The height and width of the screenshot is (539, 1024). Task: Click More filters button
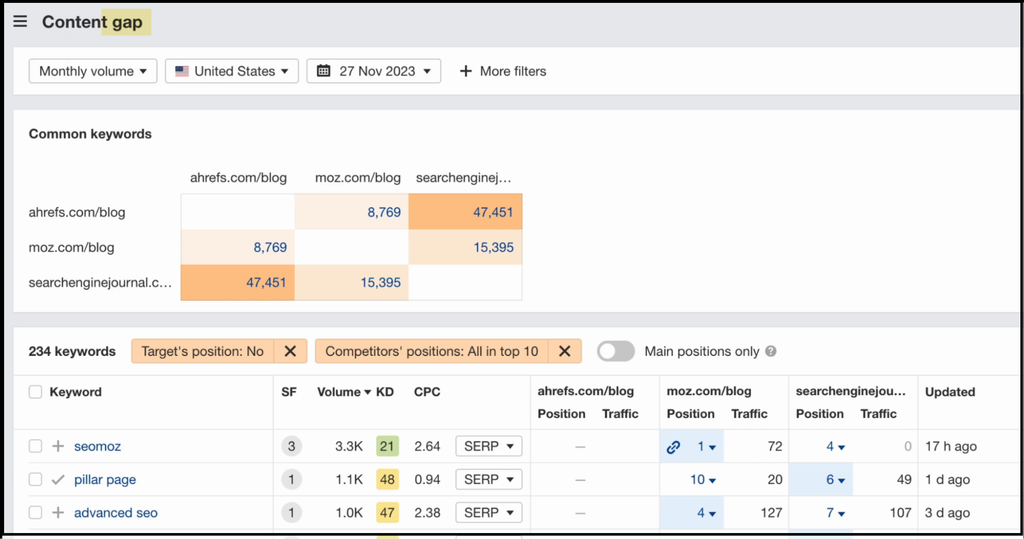pyautogui.click(x=503, y=71)
